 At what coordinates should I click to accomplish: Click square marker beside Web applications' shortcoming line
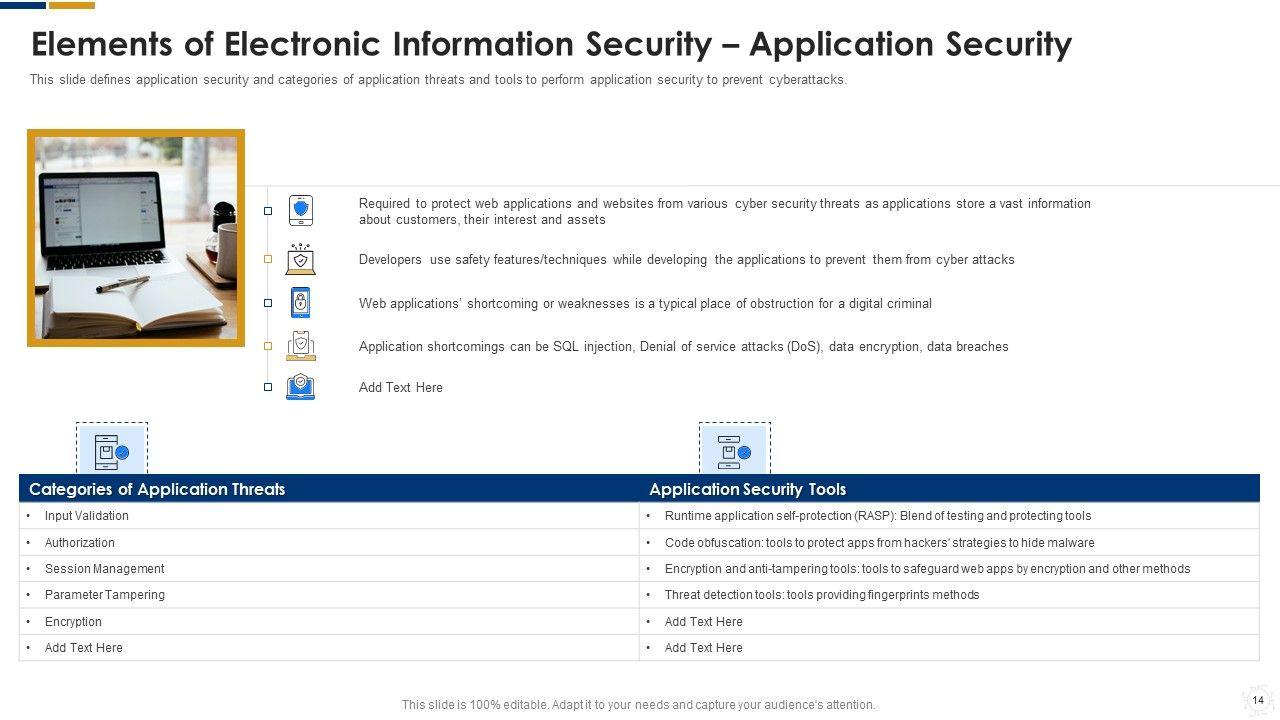(268, 303)
